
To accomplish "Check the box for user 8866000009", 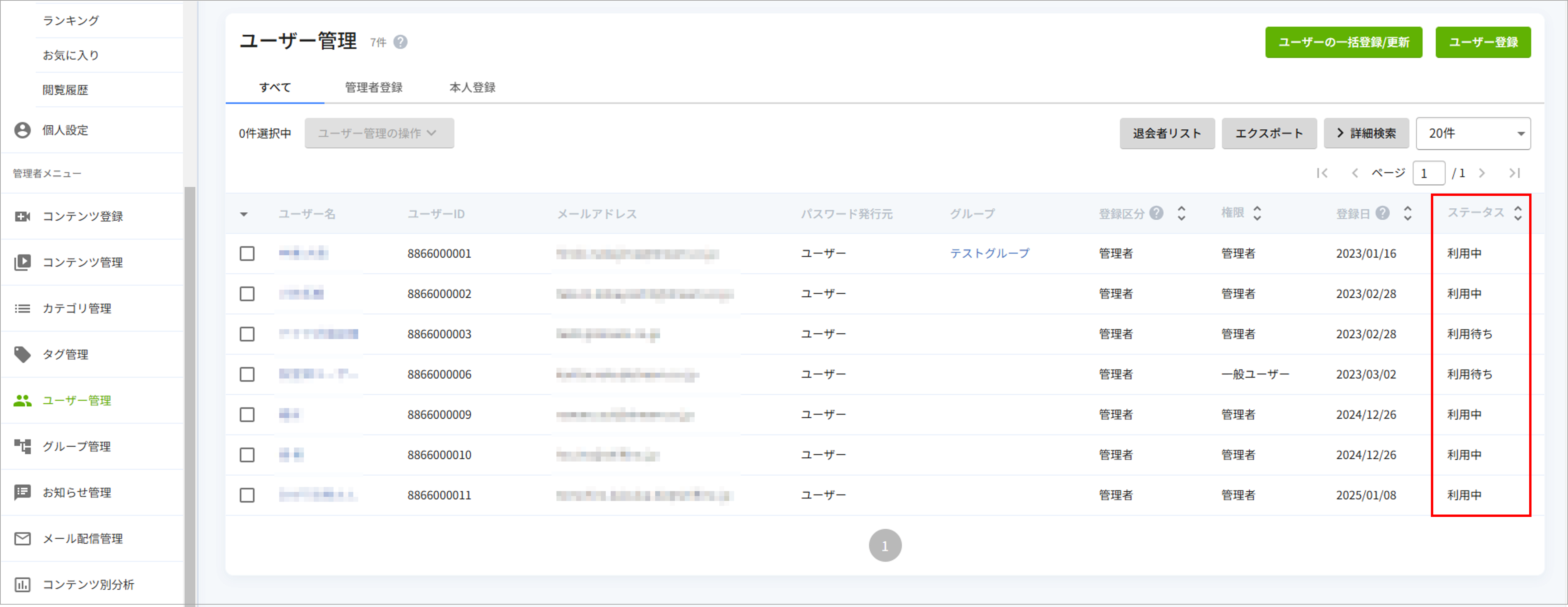I will coord(247,415).
